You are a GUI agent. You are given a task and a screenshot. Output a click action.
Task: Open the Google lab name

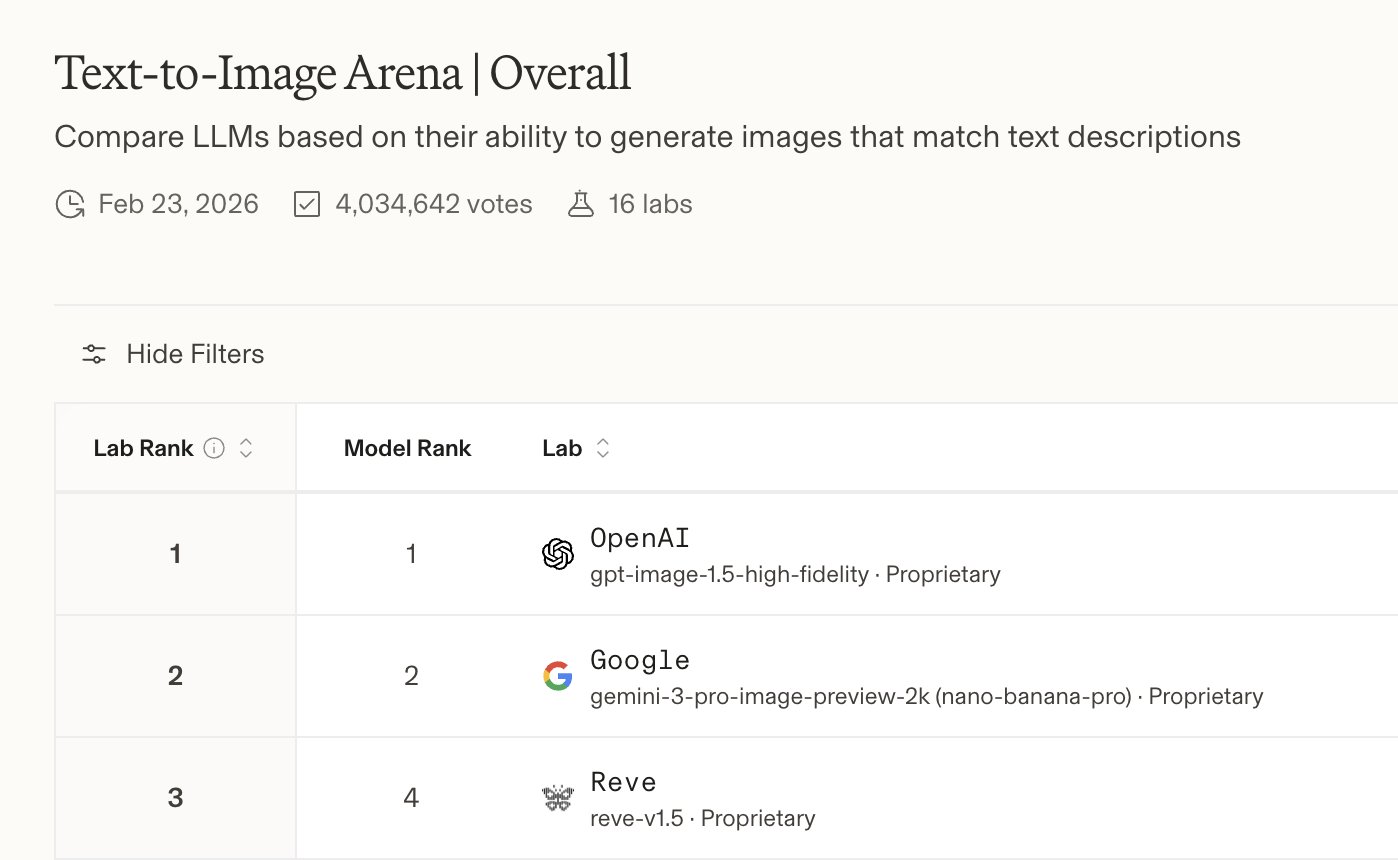pyautogui.click(x=640, y=660)
